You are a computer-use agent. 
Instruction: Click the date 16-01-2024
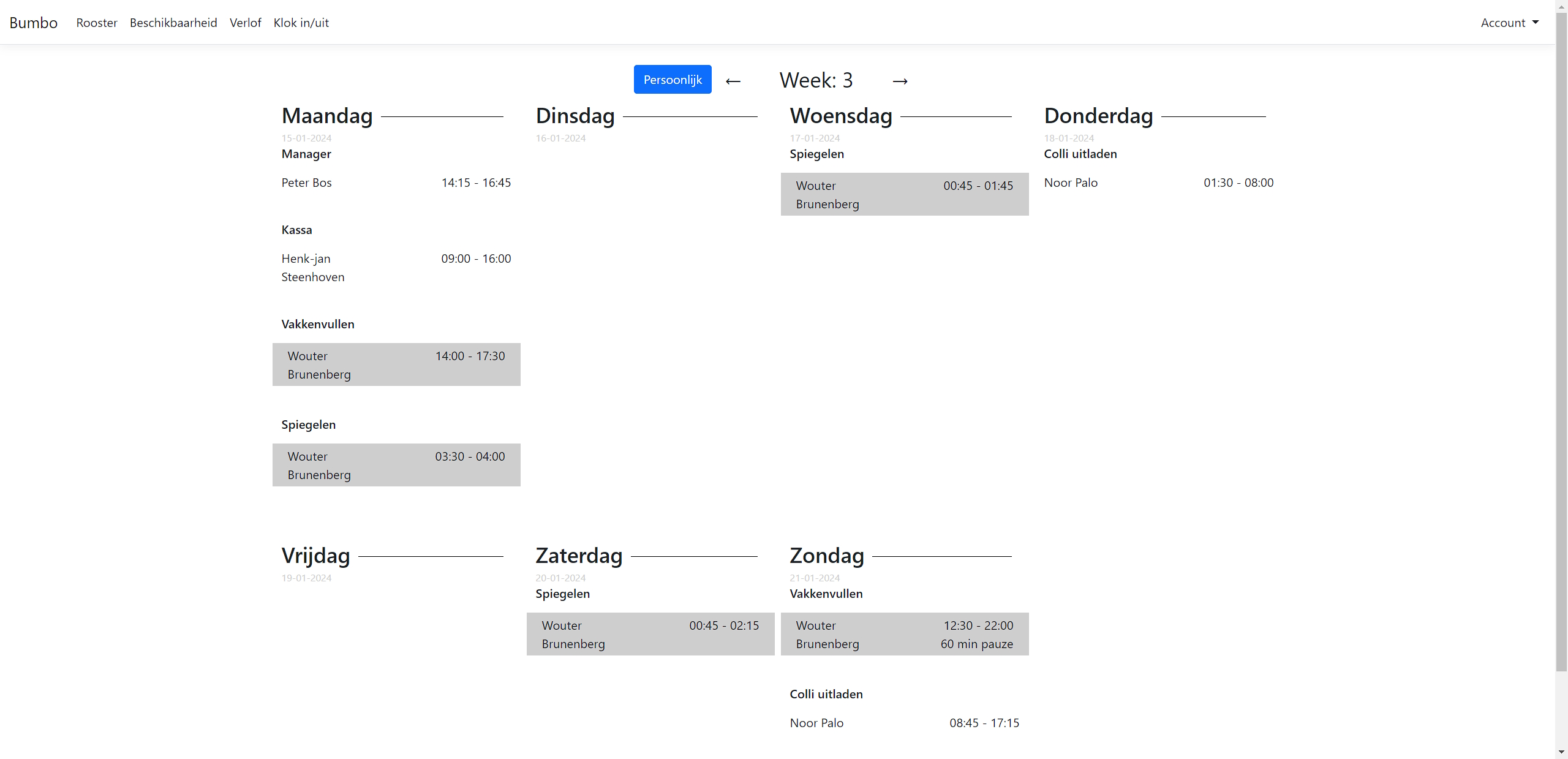(x=560, y=138)
